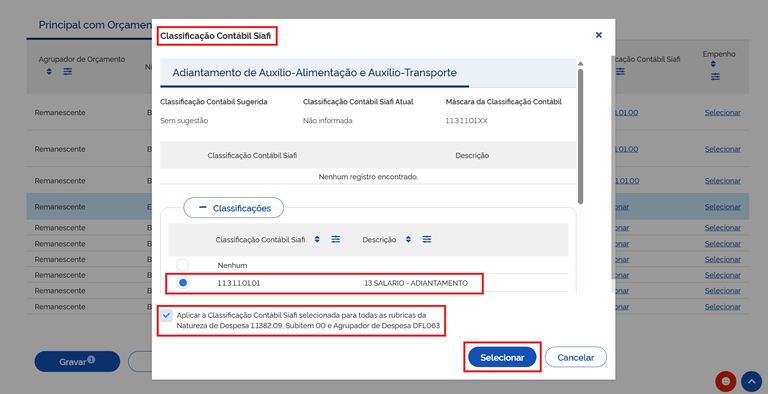The image size is (768, 394).
Task: Click Remanescente in the highlighted row
Action: [60, 207]
